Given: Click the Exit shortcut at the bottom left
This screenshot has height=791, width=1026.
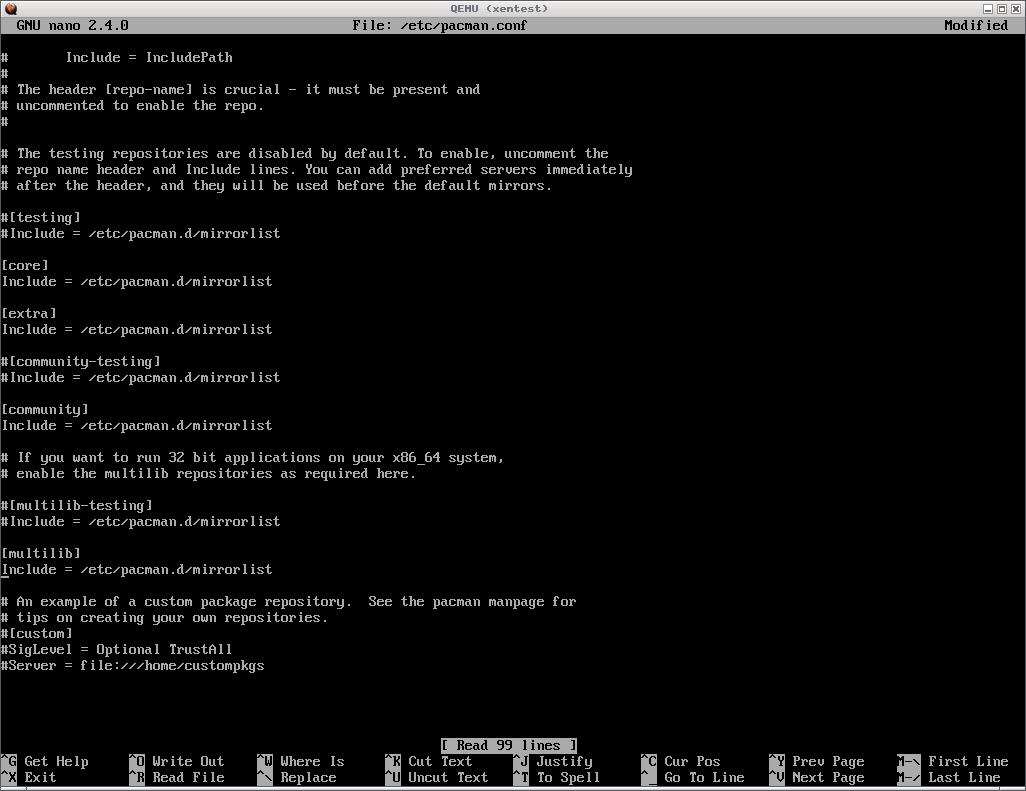Looking at the screenshot, I should (40, 777).
